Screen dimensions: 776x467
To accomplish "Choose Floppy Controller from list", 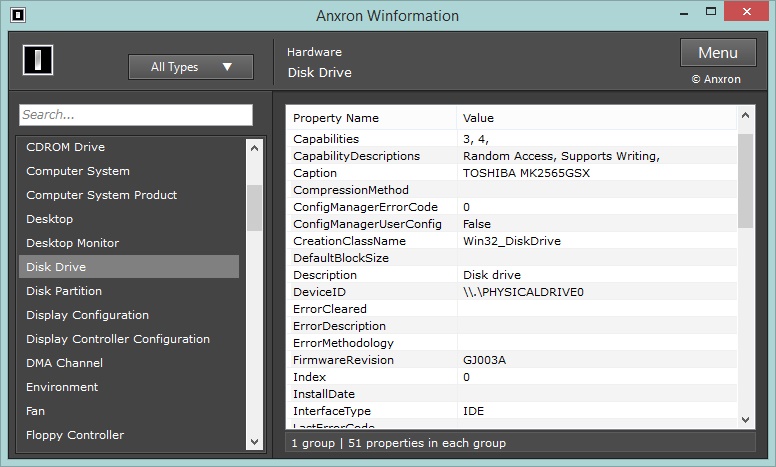I will pos(75,435).
